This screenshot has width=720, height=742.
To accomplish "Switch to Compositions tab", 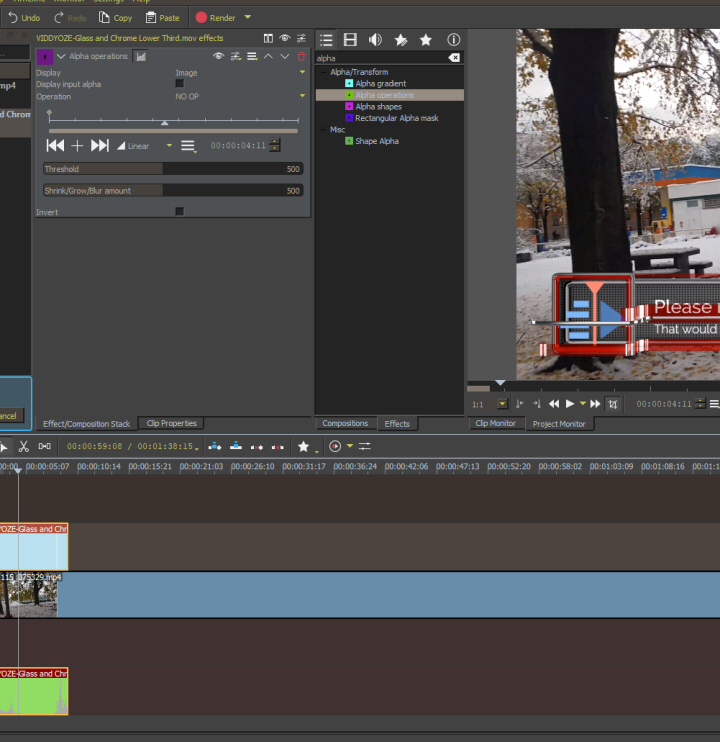I will coord(345,423).
